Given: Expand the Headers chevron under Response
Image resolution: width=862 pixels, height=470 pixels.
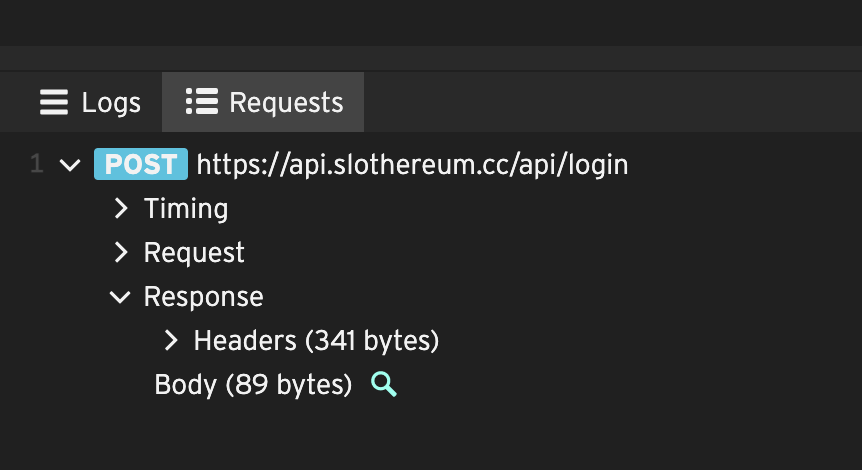Looking at the screenshot, I should (171, 341).
